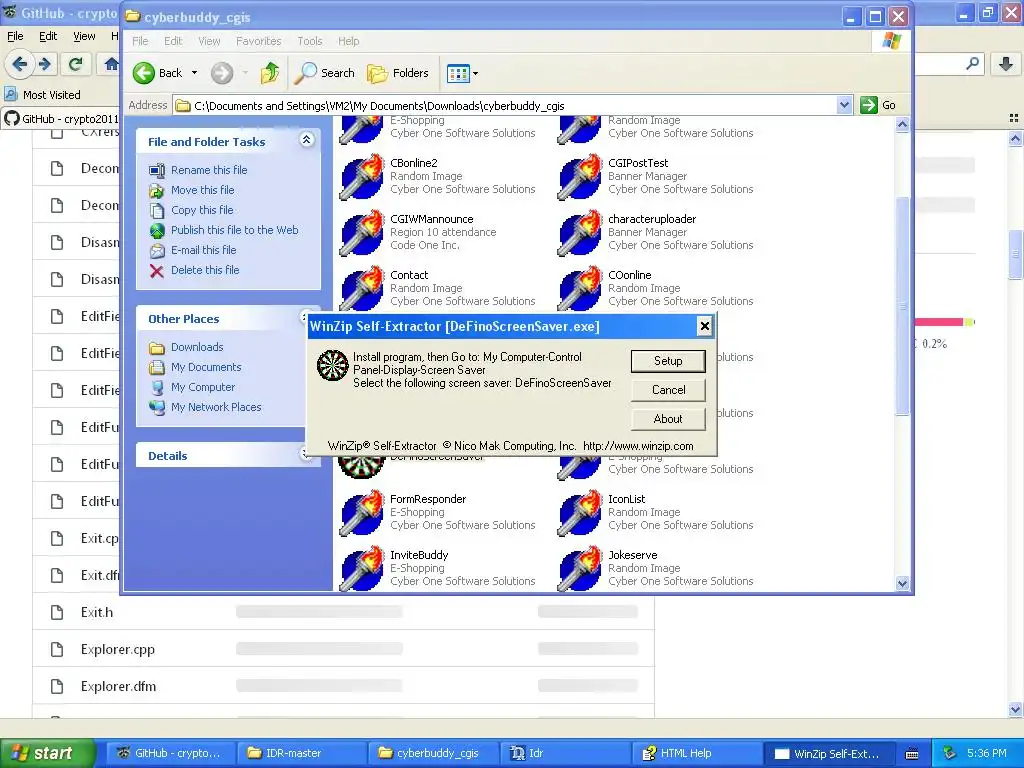1024x768 pixels.
Task: Switch to HTML Help taskbar button
Action: [695, 754]
